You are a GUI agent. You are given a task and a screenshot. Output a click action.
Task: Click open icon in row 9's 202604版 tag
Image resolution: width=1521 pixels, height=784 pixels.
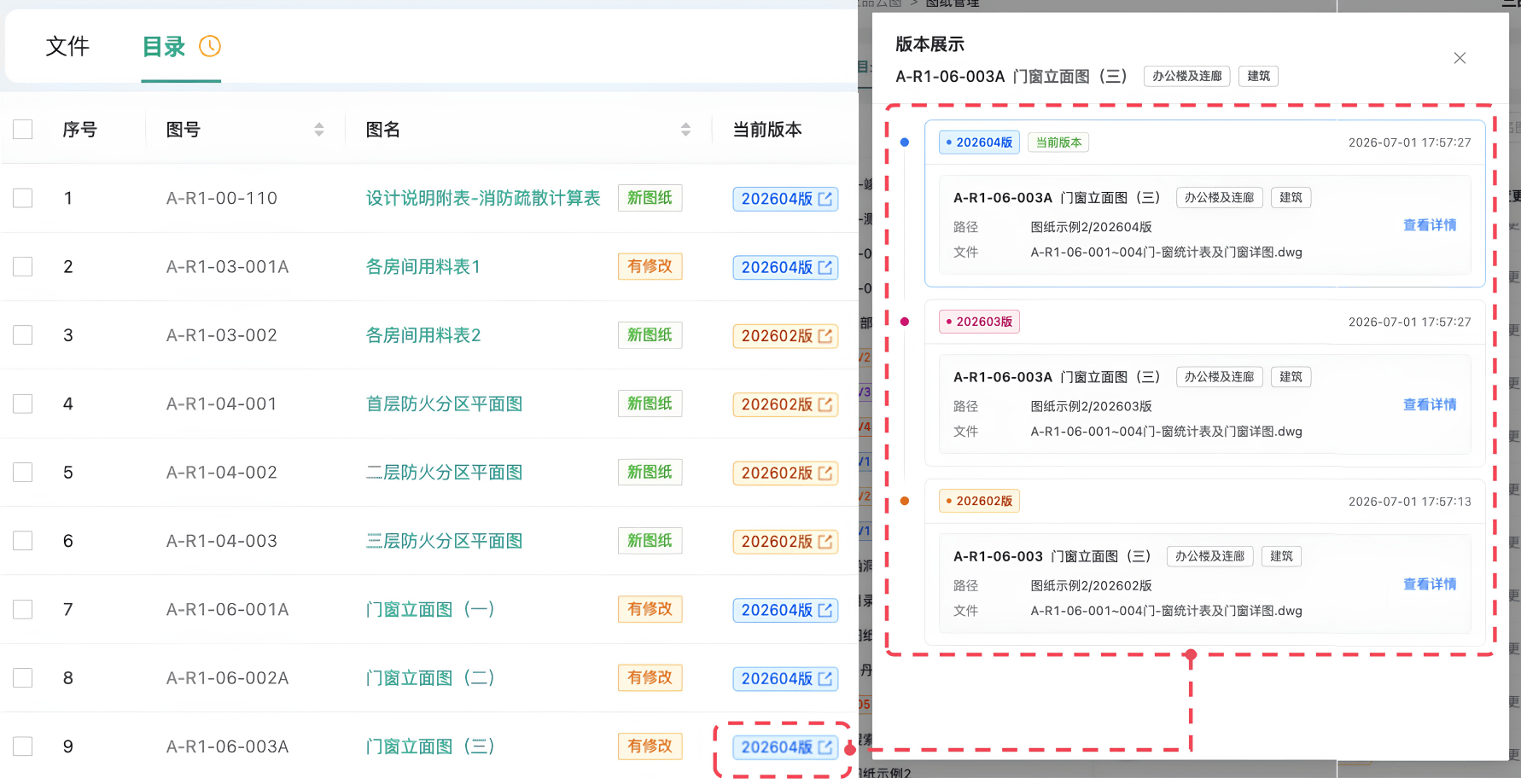coord(825,747)
